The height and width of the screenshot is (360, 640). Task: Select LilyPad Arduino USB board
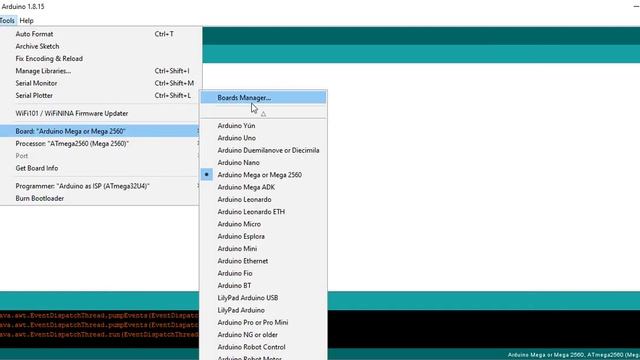tap(263, 298)
